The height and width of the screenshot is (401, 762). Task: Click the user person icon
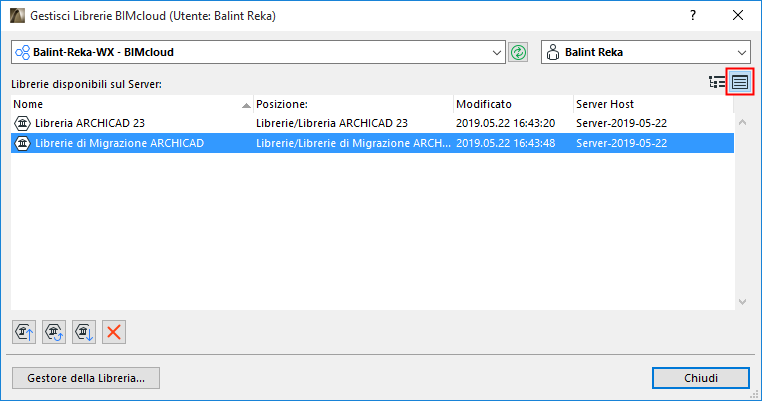[x=553, y=52]
